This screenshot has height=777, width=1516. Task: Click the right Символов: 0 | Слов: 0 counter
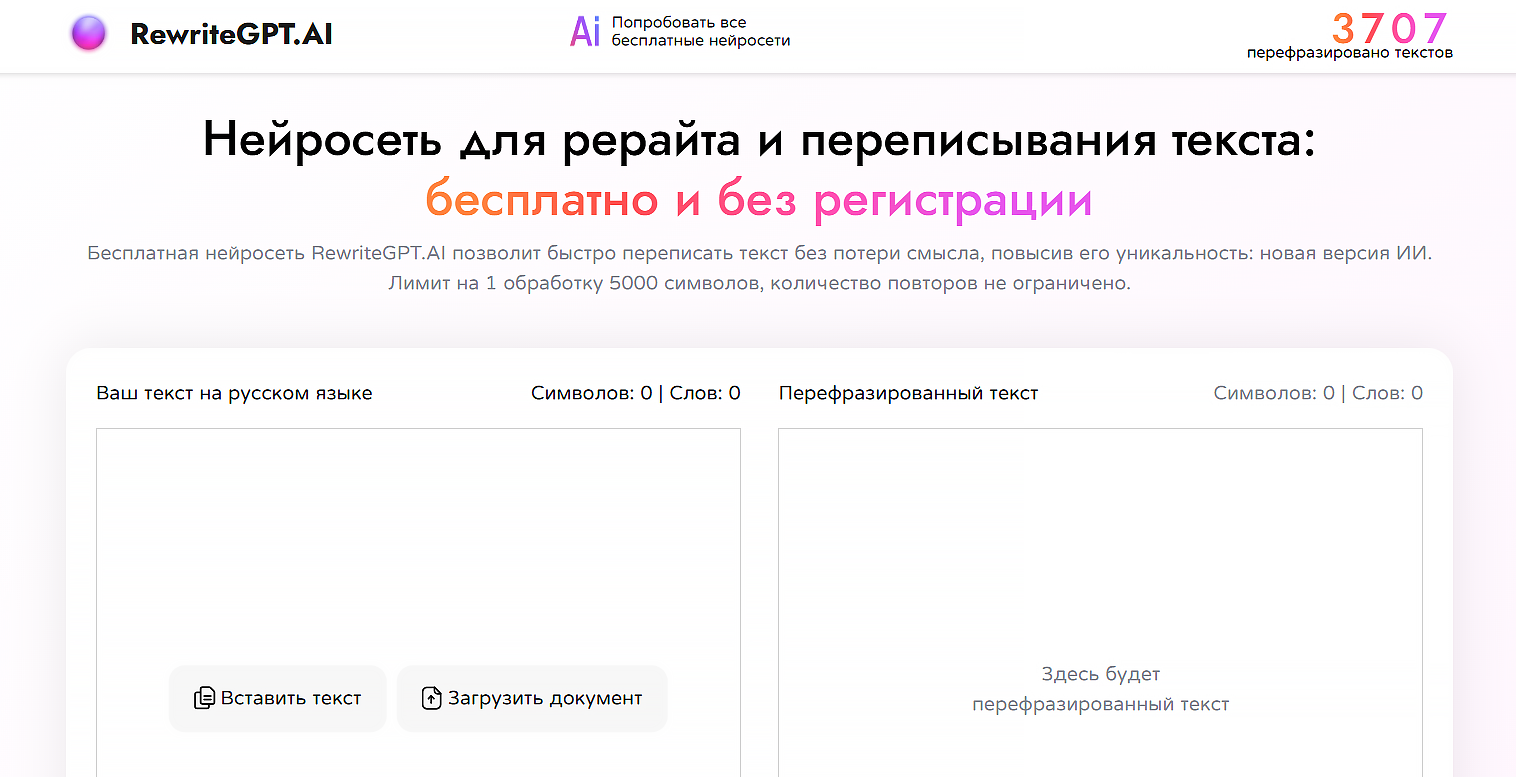1317,392
